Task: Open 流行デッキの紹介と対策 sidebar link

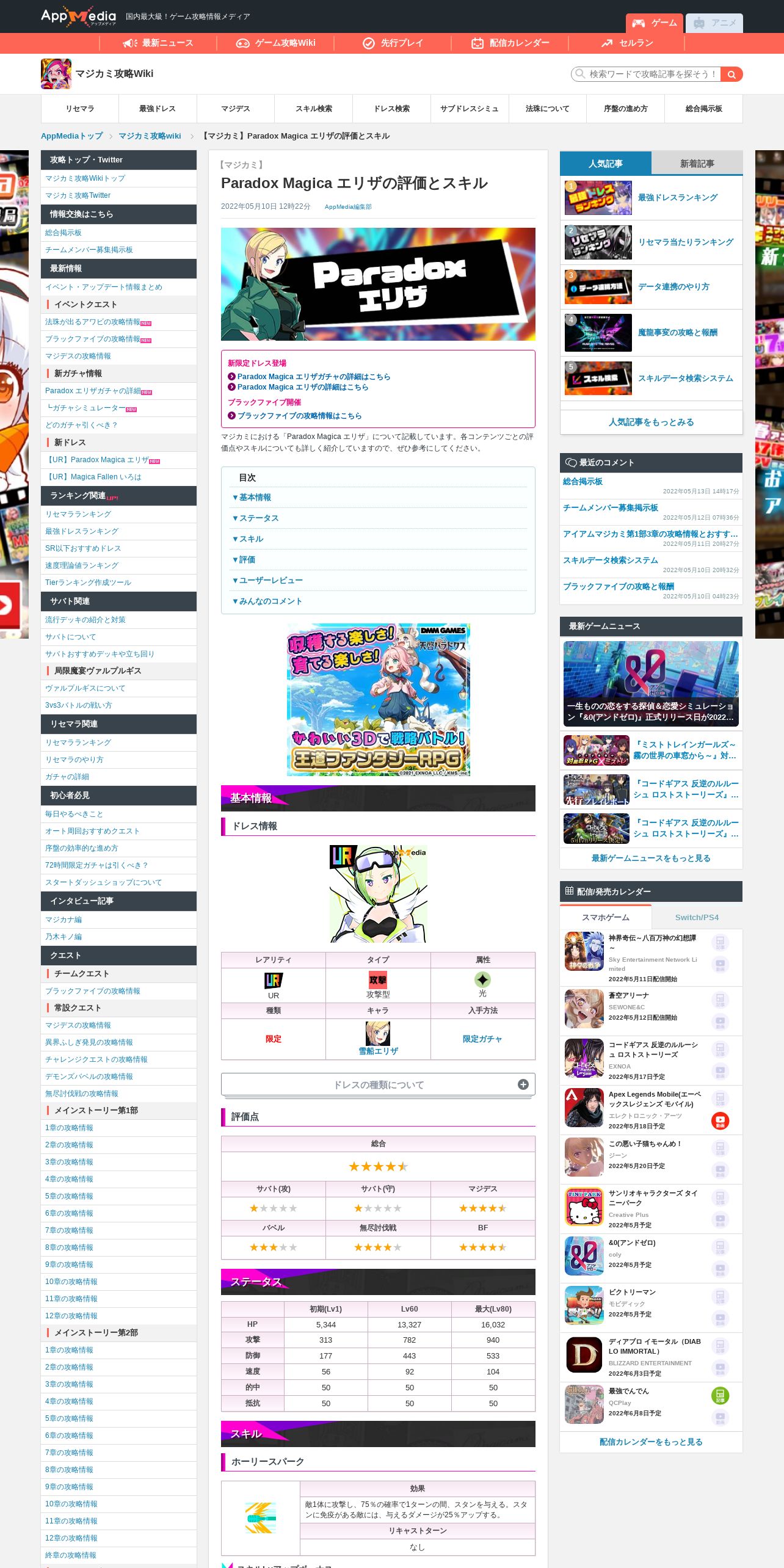Action: tap(85, 620)
